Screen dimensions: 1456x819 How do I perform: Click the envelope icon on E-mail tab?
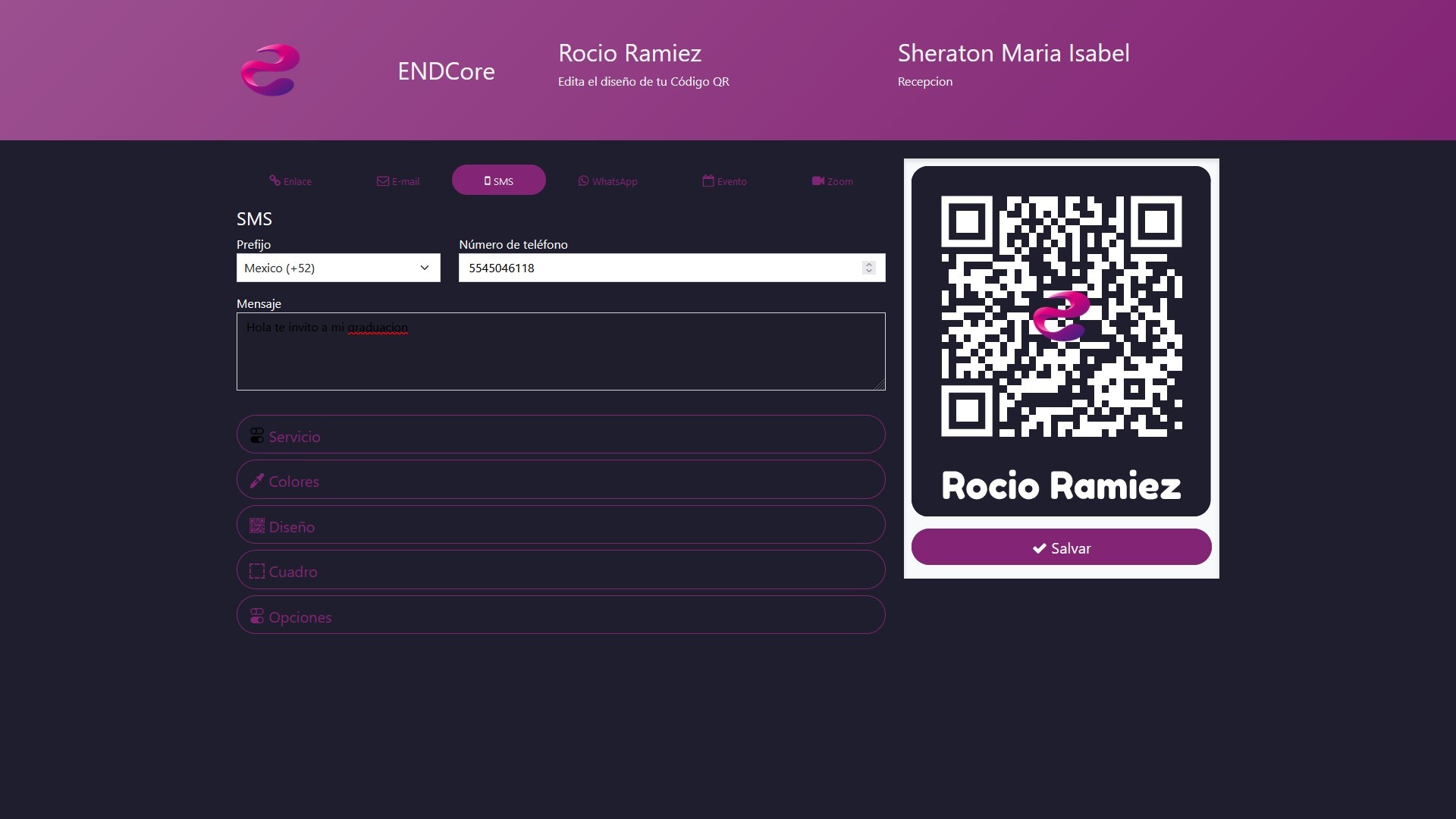click(x=383, y=181)
